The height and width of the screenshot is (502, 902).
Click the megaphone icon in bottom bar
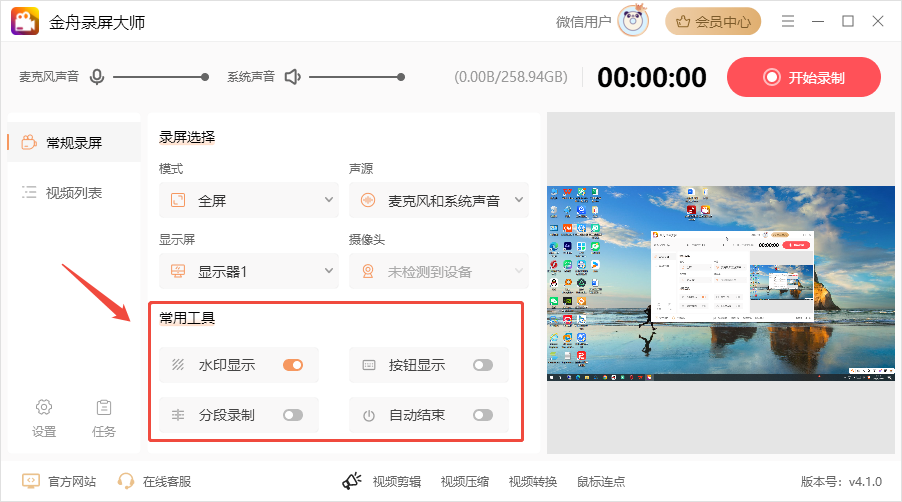point(352,481)
